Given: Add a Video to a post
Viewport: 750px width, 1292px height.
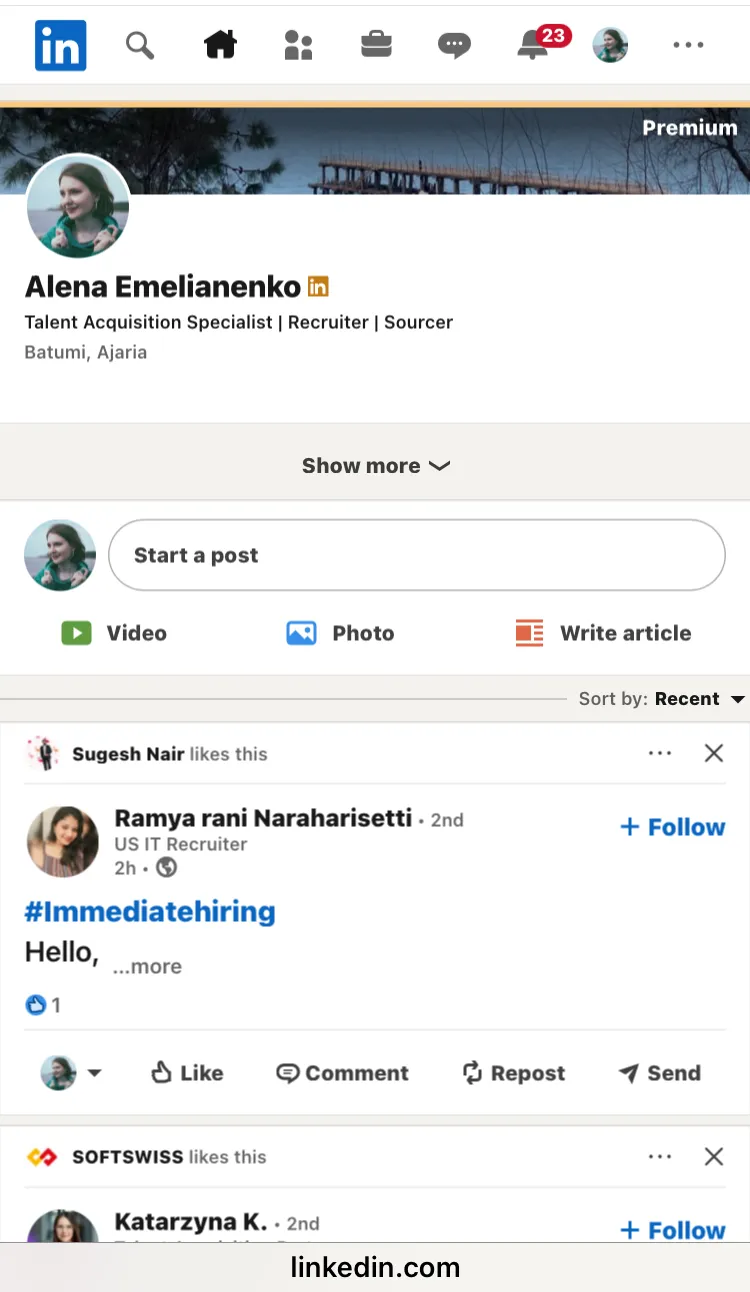Looking at the screenshot, I should pyautogui.click(x=114, y=633).
